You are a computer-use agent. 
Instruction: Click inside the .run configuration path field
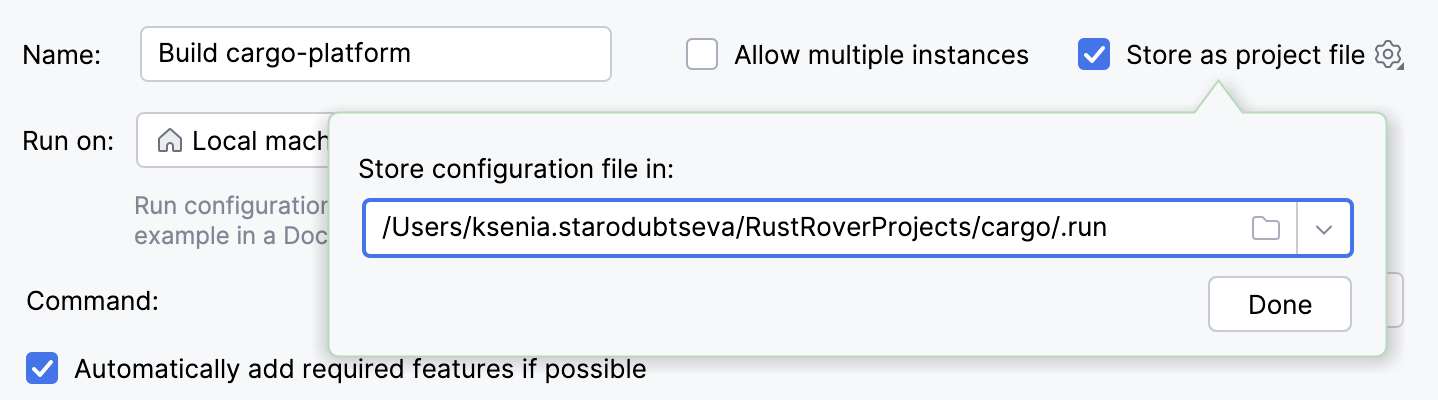[800, 228]
